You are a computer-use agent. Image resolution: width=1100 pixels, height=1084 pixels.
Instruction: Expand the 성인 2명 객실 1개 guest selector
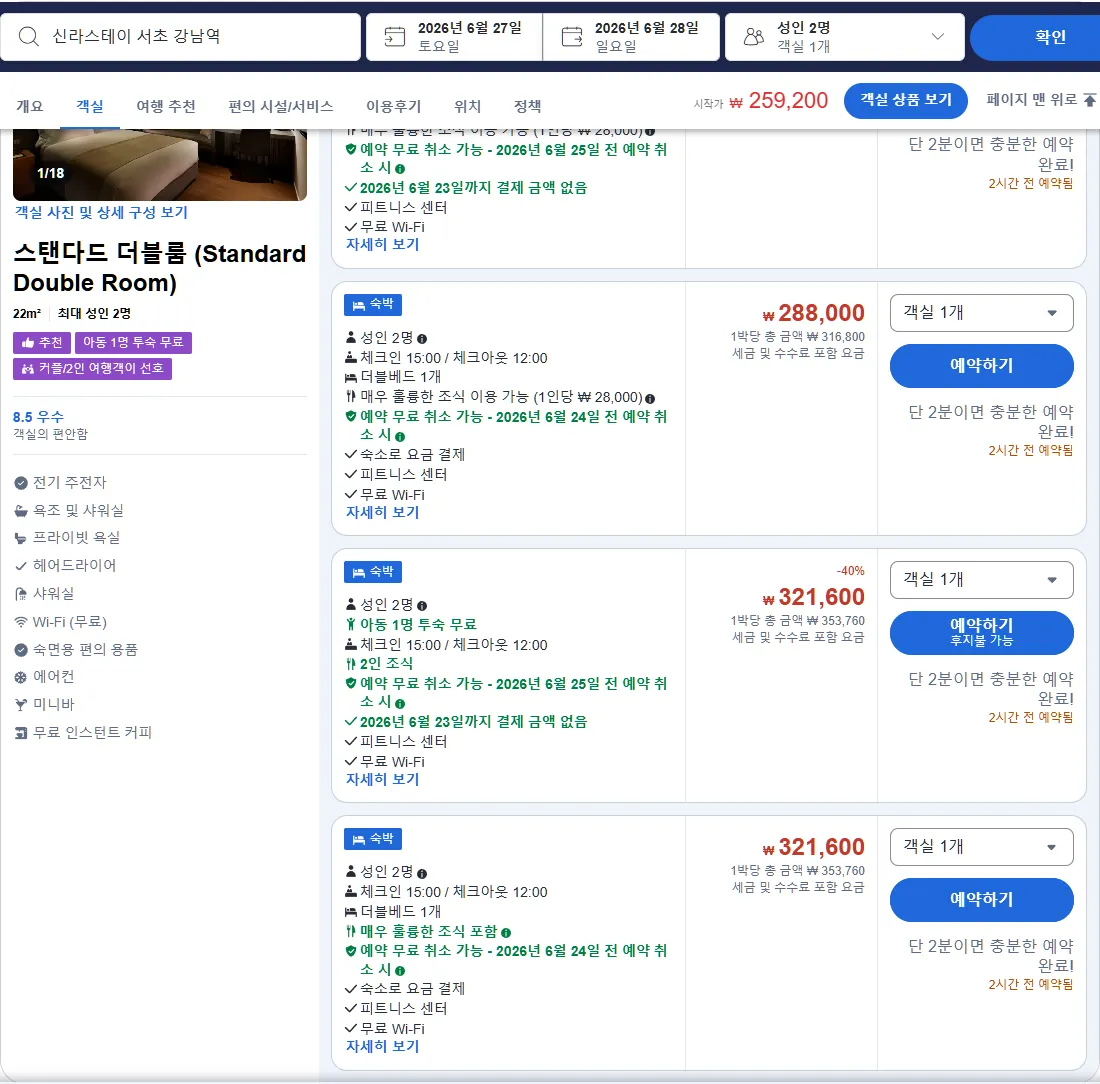pos(844,36)
